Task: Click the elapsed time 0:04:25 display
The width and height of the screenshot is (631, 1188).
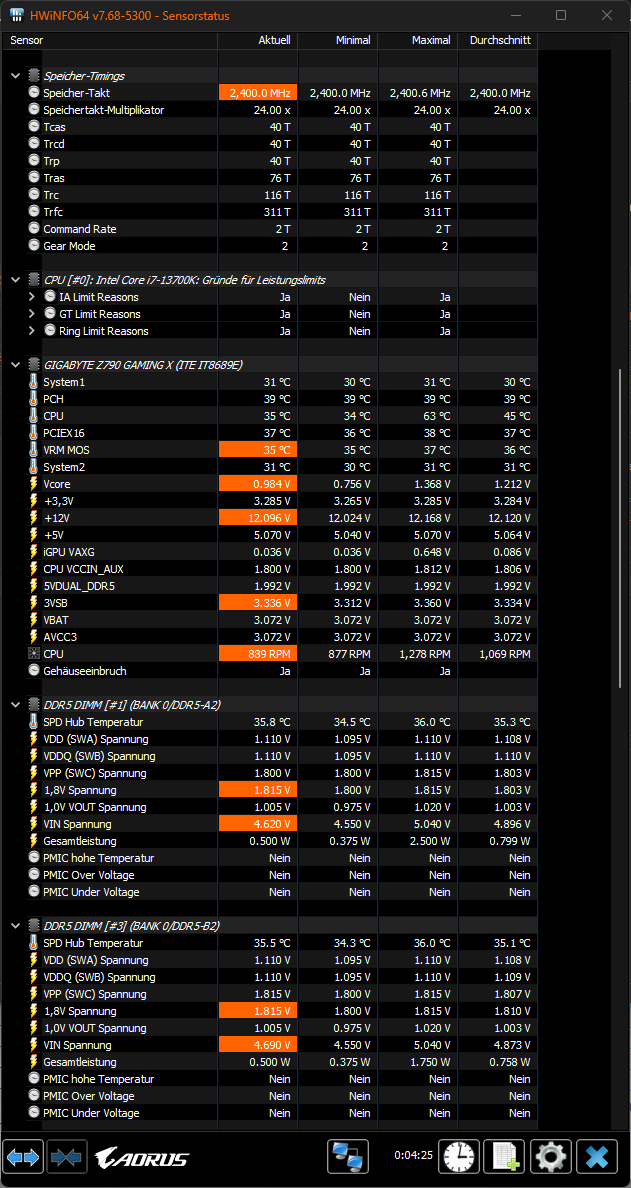Action: point(413,1156)
